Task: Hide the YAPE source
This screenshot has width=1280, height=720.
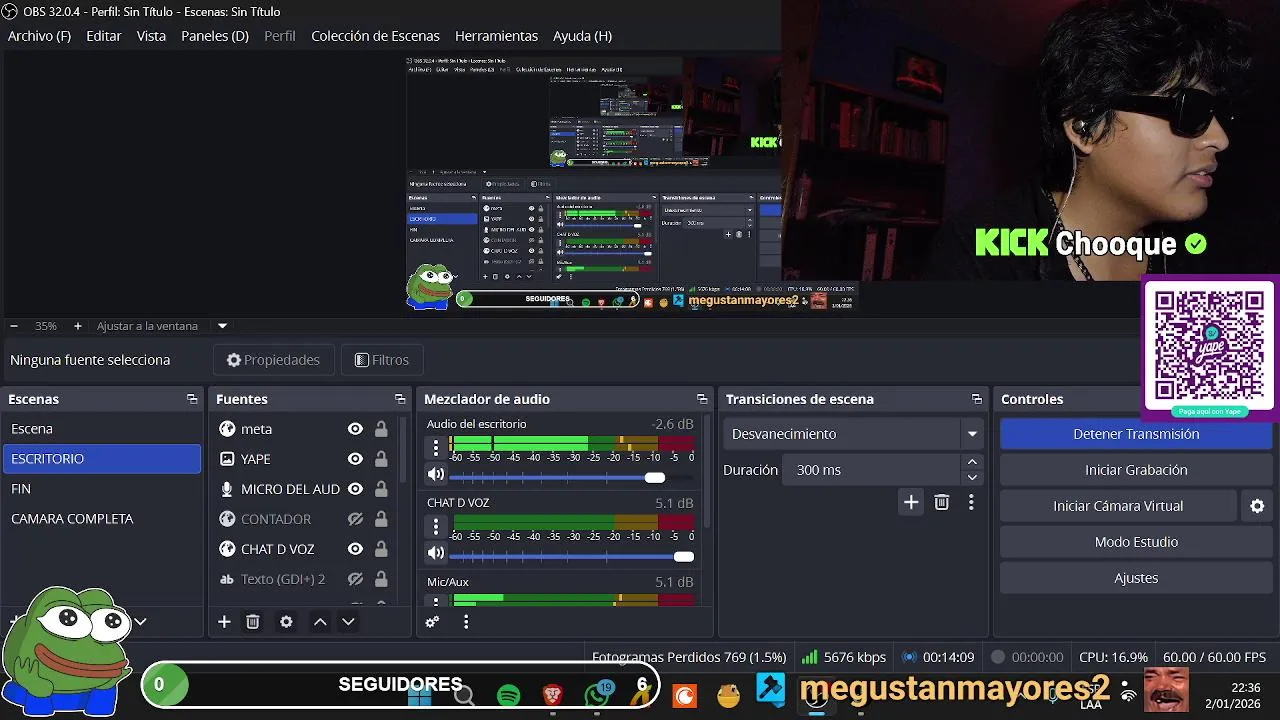Action: (355, 459)
